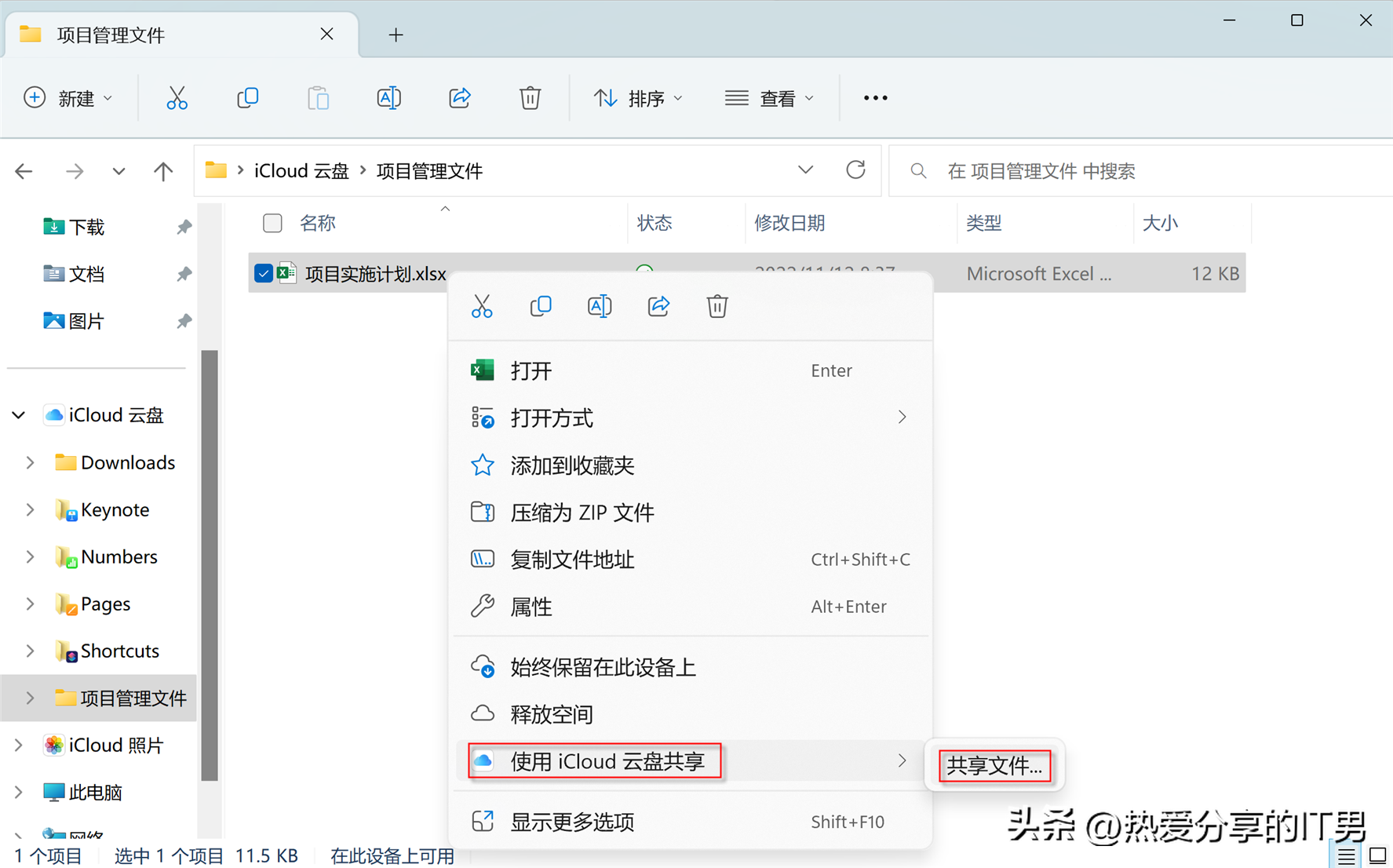Toggle the select-all checkbox in header
Screen dimensions: 1393x868
click(272, 223)
